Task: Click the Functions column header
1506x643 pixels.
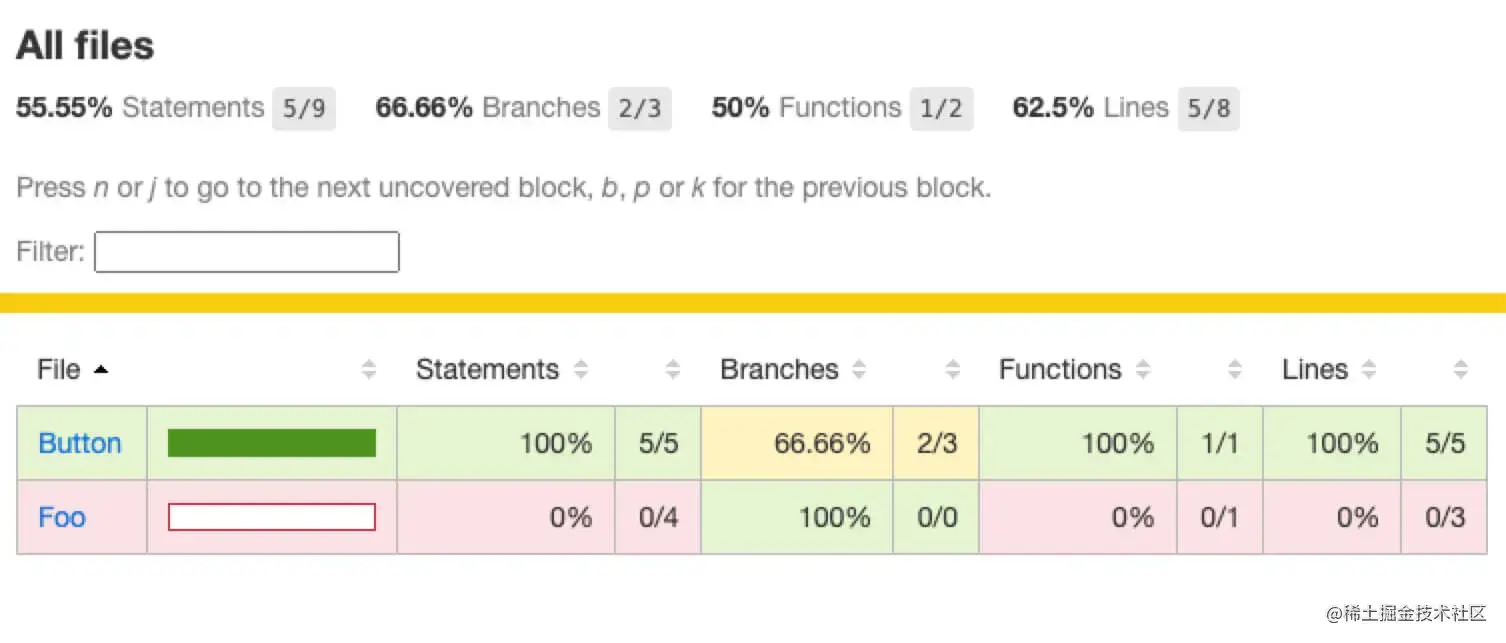Action: point(1060,370)
